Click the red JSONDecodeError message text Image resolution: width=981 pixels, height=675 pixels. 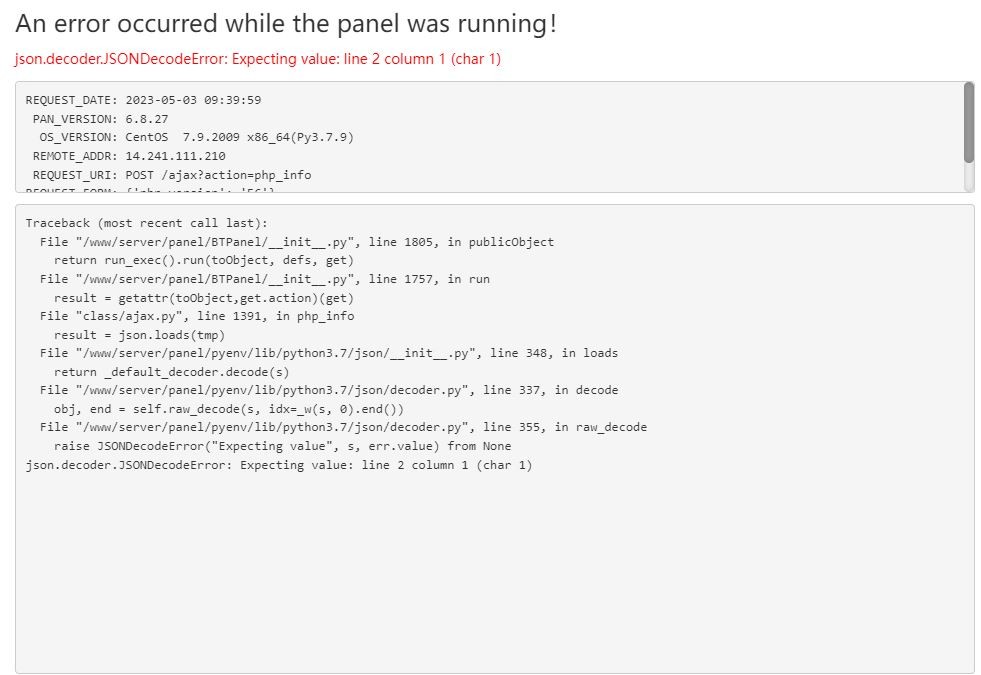tap(258, 59)
